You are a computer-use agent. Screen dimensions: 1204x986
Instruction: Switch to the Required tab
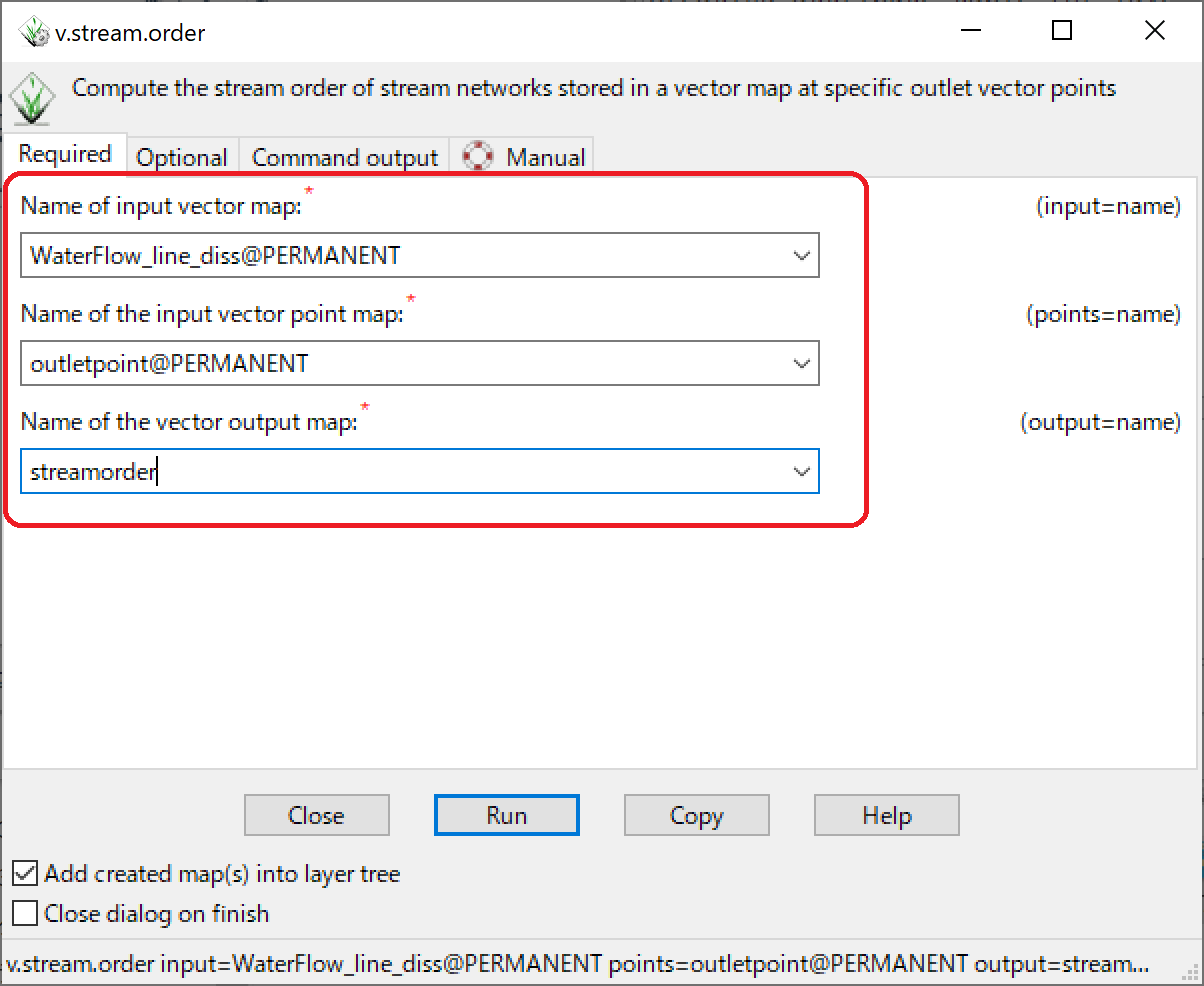coord(65,154)
